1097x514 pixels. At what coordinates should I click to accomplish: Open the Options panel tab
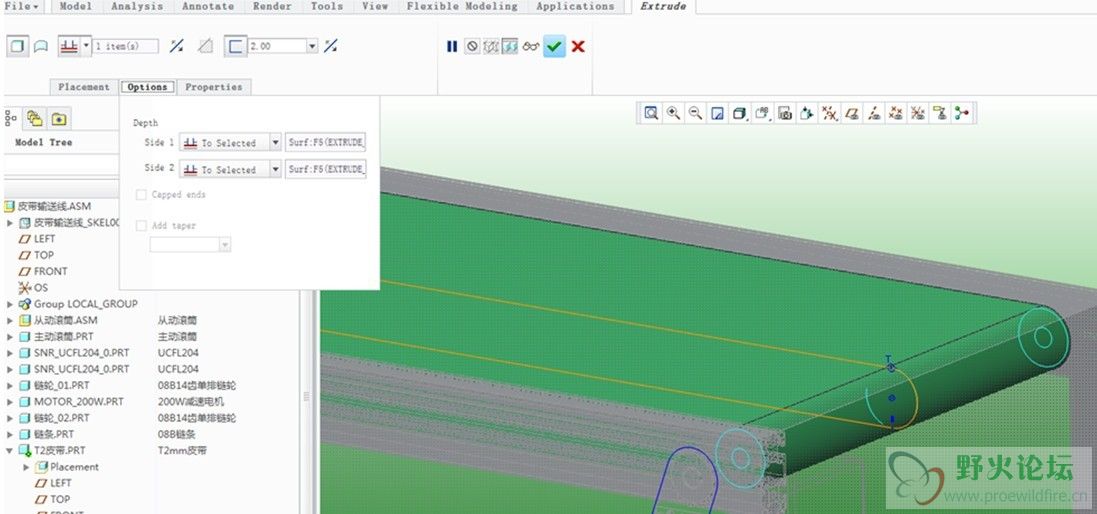coord(147,87)
